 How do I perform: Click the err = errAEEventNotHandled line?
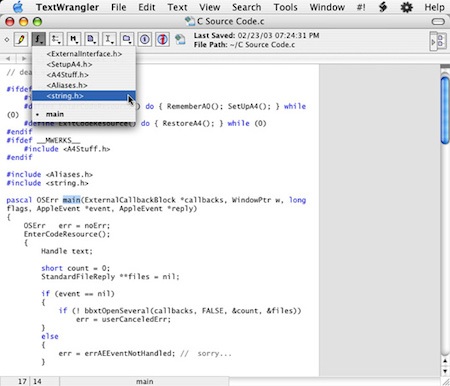point(145,353)
